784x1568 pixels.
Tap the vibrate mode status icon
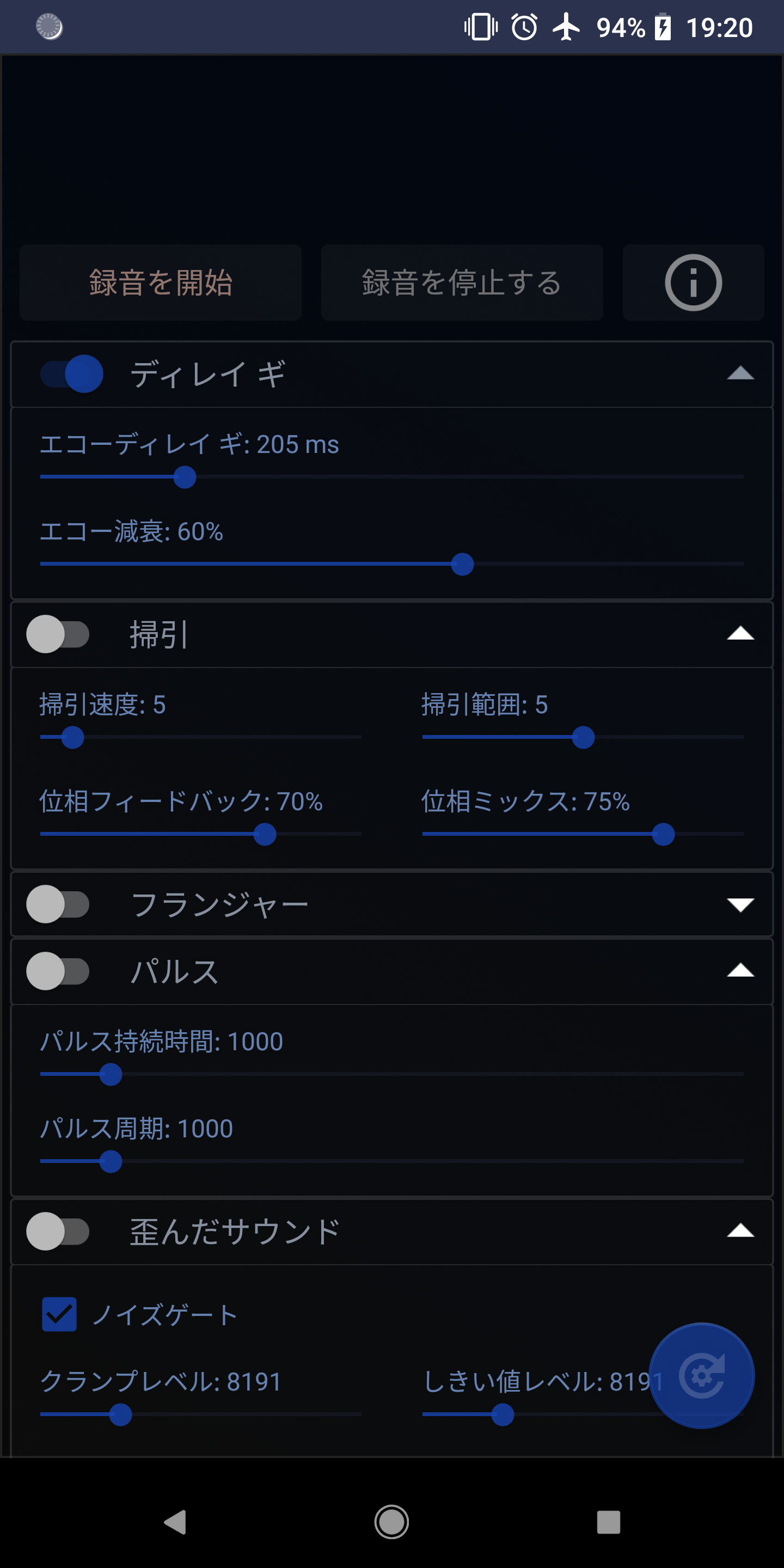point(480,27)
